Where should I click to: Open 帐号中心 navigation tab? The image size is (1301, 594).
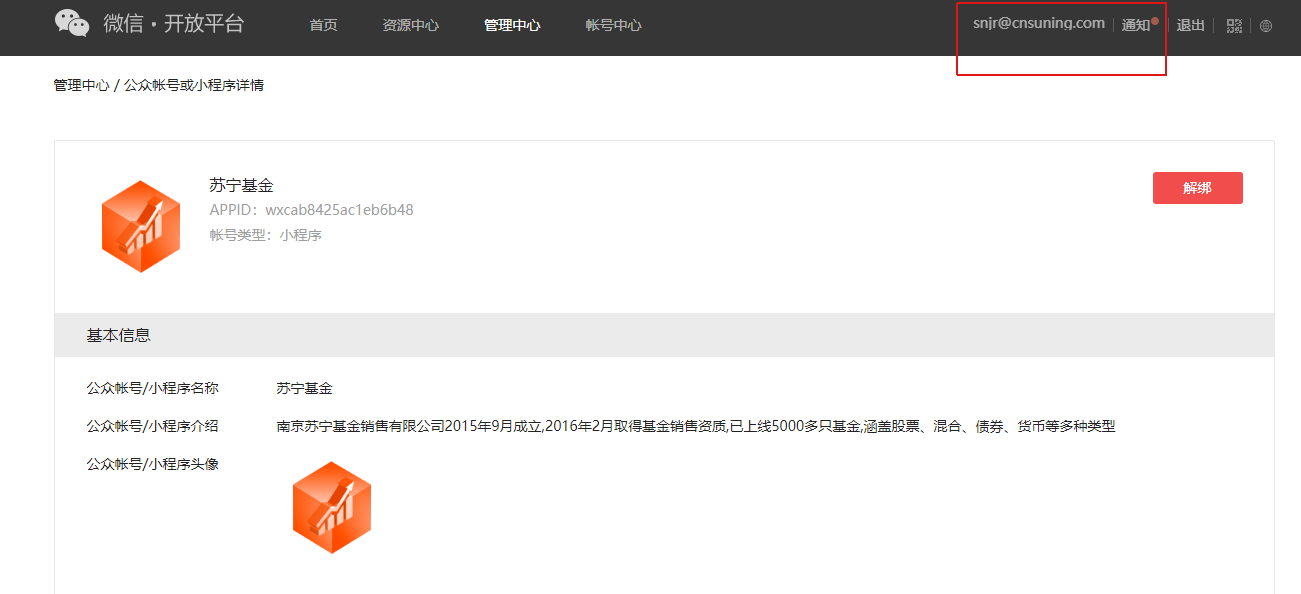tap(614, 25)
